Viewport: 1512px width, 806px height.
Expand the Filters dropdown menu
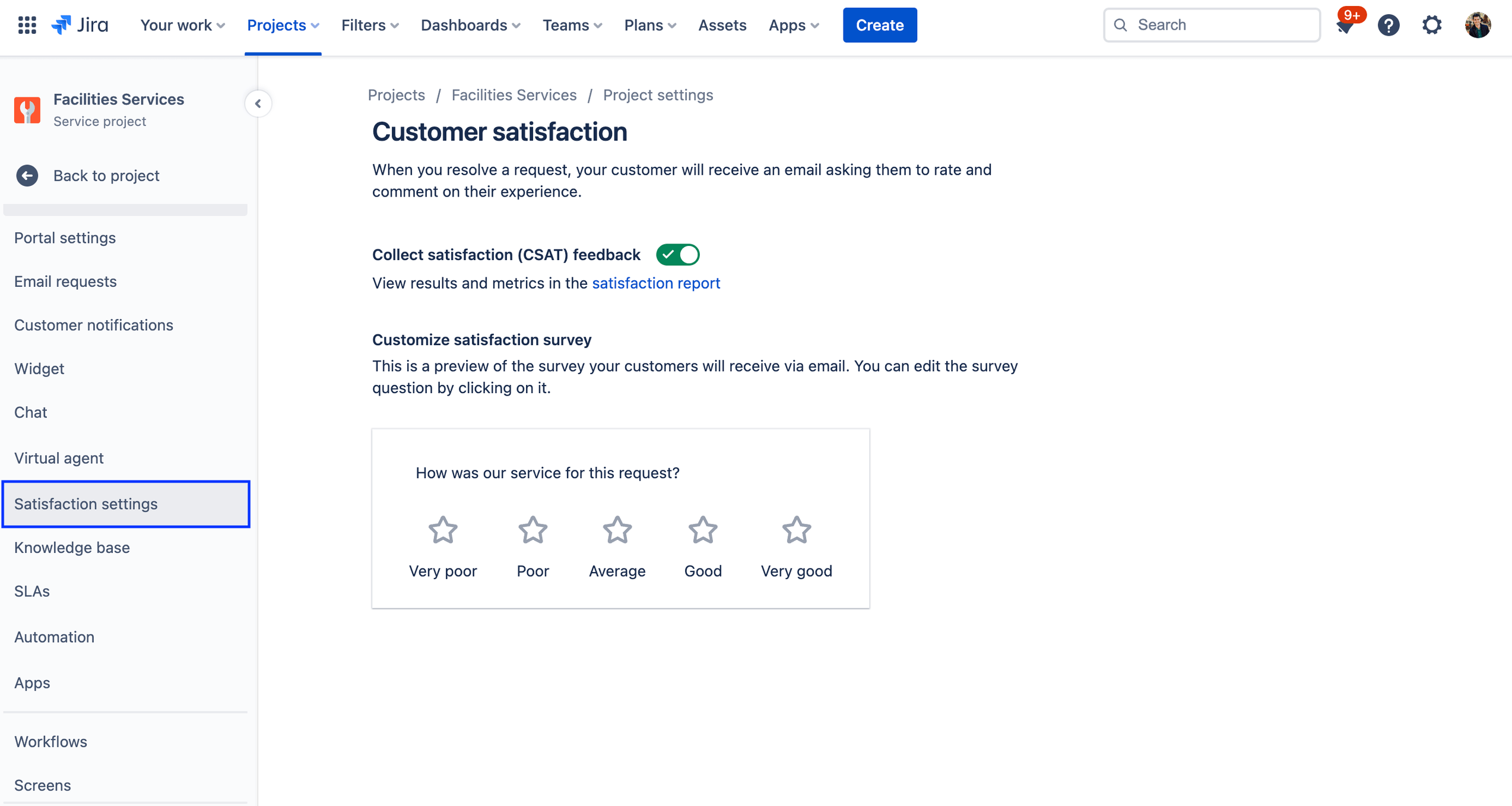pyautogui.click(x=371, y=25)
